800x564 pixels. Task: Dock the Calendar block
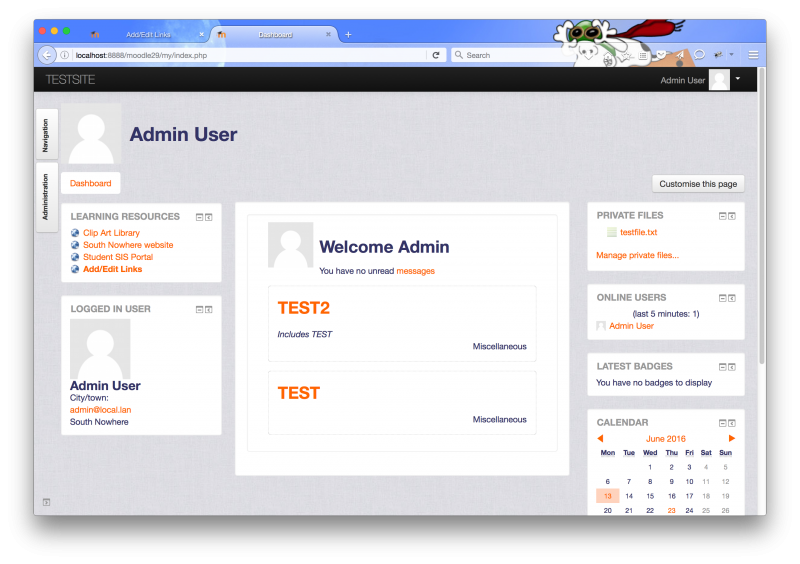tap(732, 423)
